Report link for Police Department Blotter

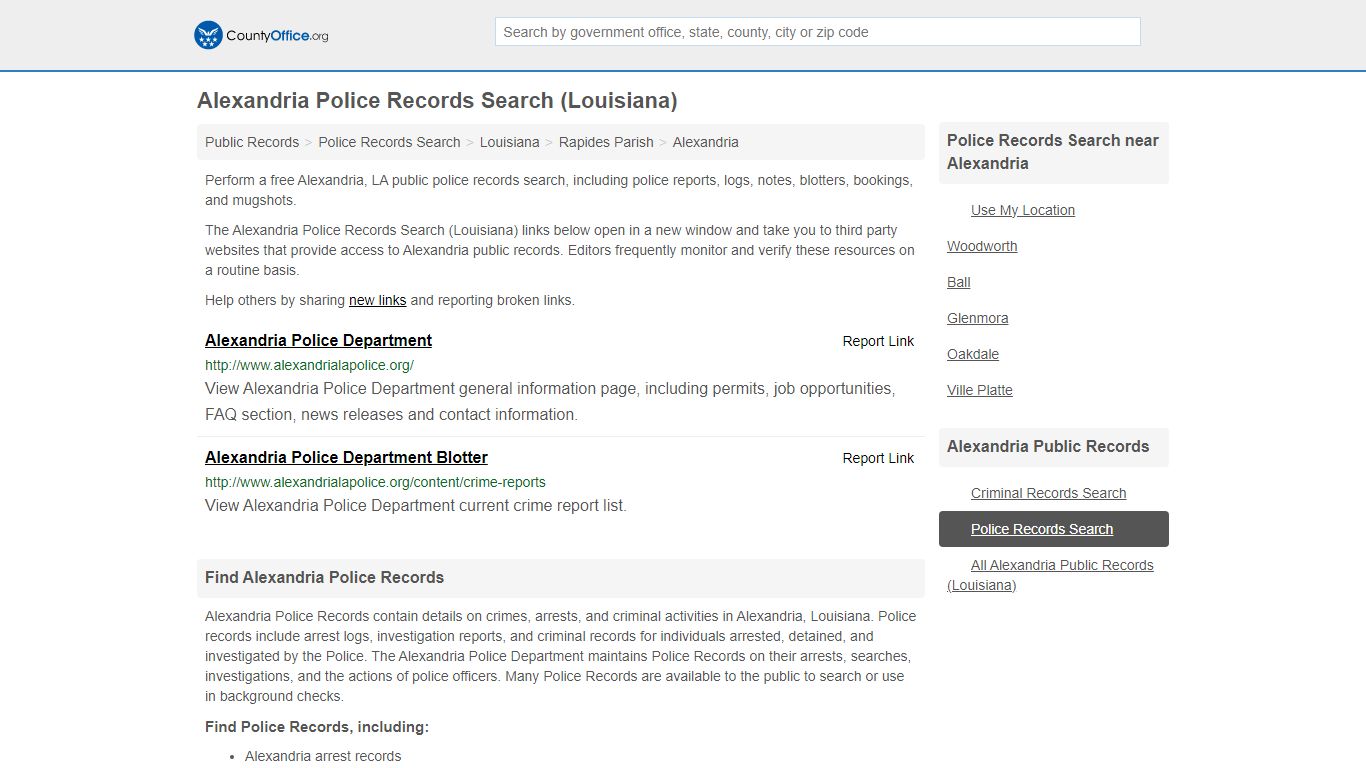(x=878, y=458)
